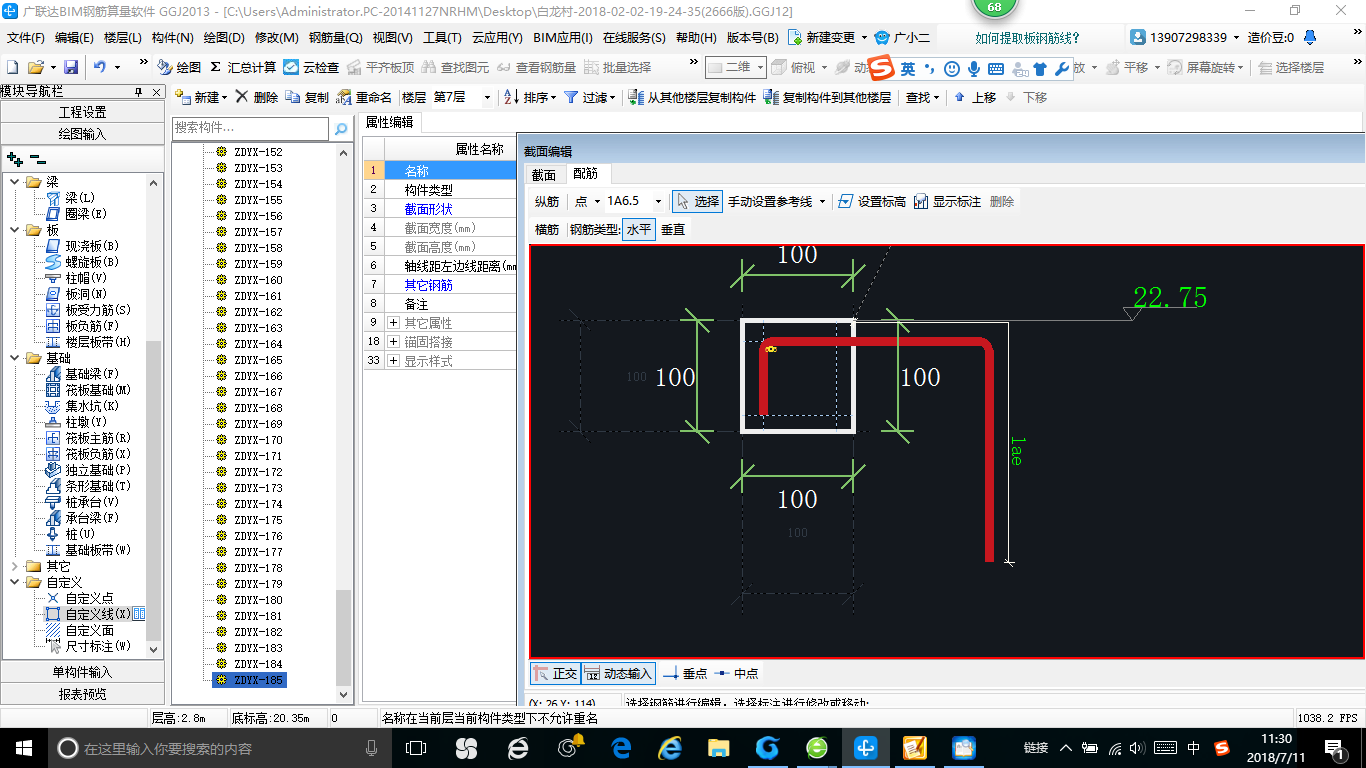Toggle rebar type to 垂直
This screenshot has width=1366, height=768.
(x=673, y=229)
